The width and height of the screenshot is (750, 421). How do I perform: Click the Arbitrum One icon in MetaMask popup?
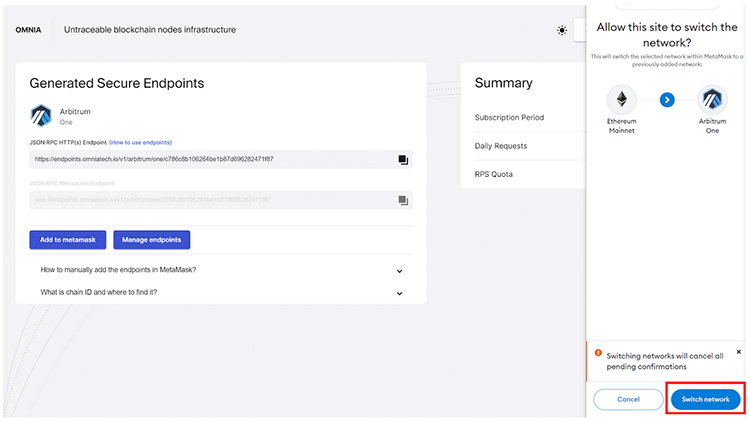712,100
